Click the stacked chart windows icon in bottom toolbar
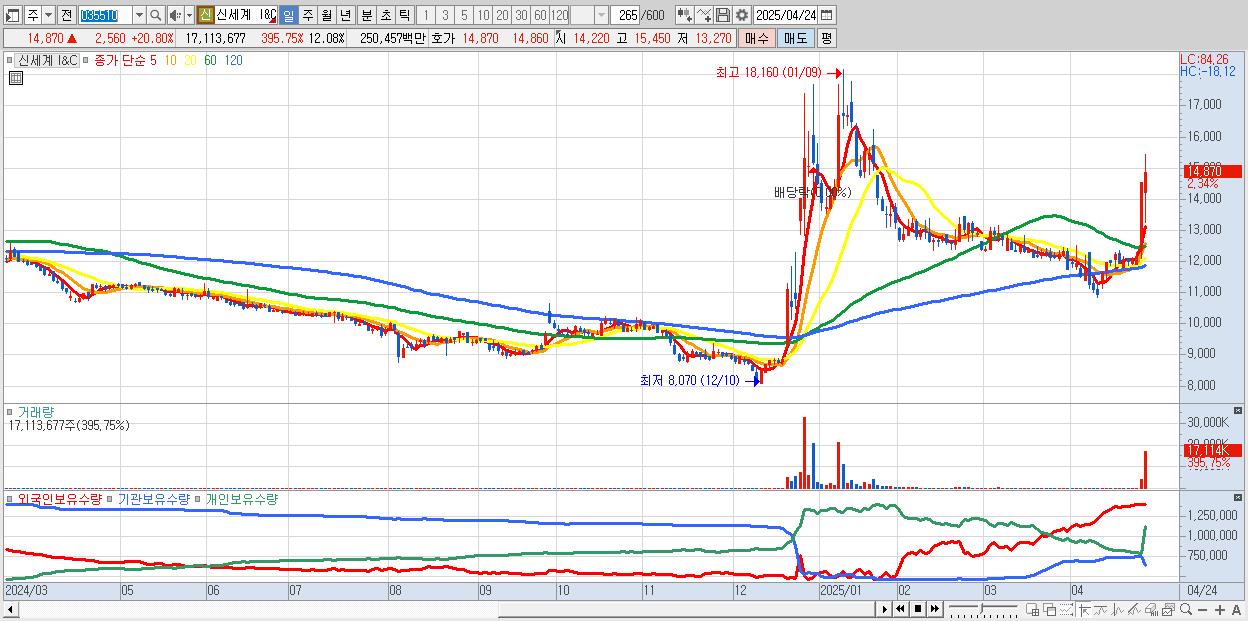The height and width of the screenshot is (621, 1248). [1169, 609]
